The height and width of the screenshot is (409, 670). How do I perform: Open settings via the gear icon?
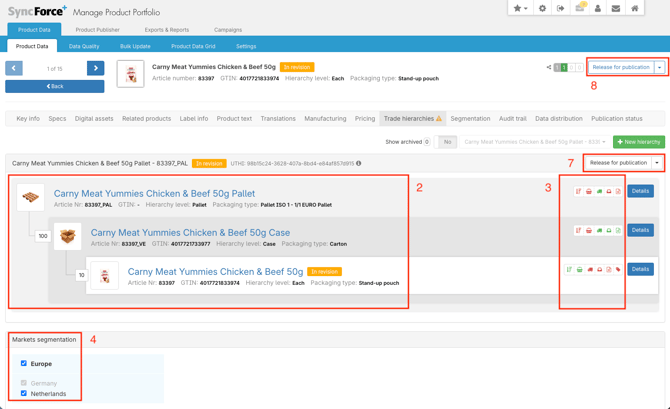(x=542, y=8)
